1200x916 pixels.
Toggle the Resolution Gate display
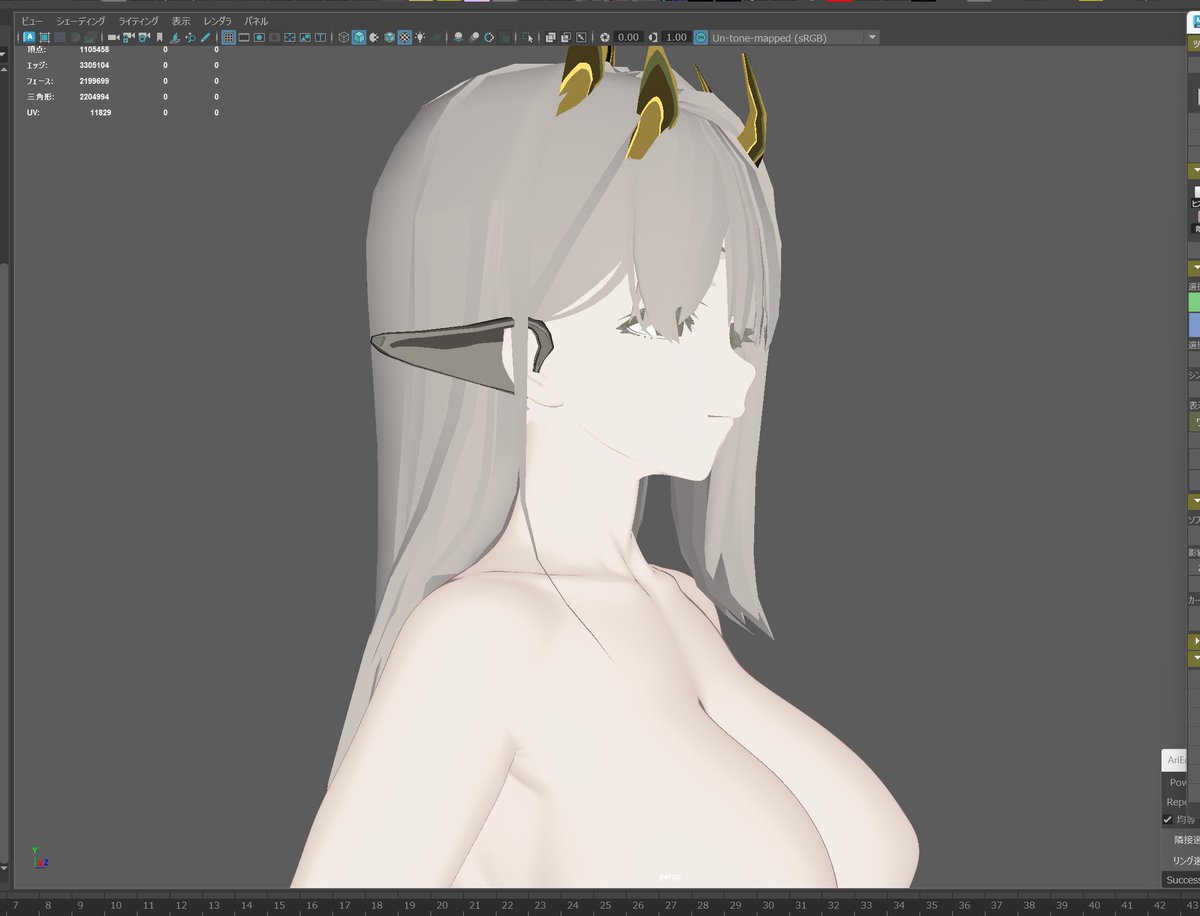coord(259,37)
